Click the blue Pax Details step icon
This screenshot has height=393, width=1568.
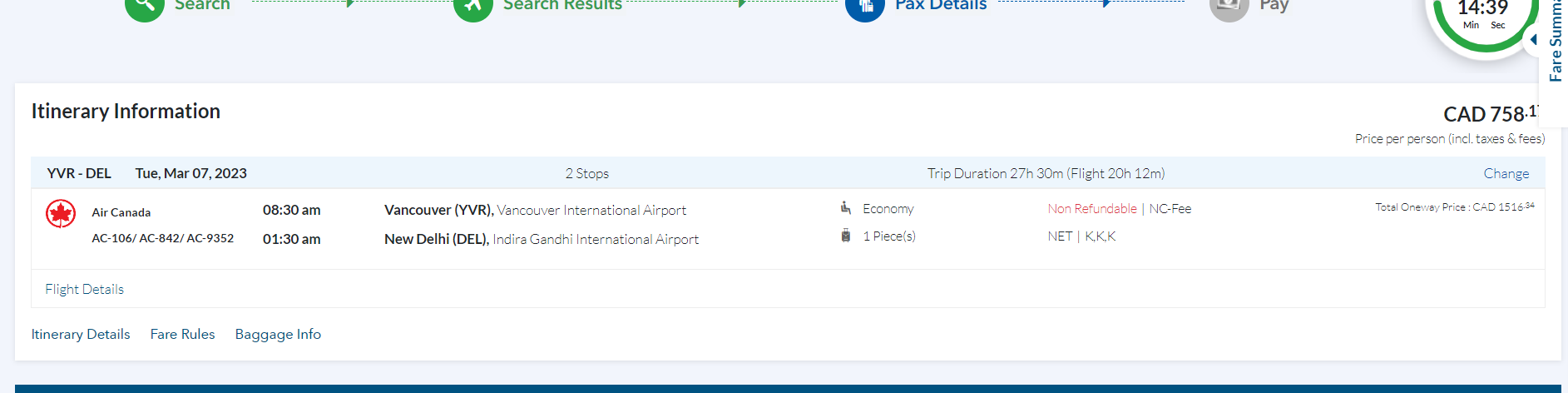tap(864, 7)
